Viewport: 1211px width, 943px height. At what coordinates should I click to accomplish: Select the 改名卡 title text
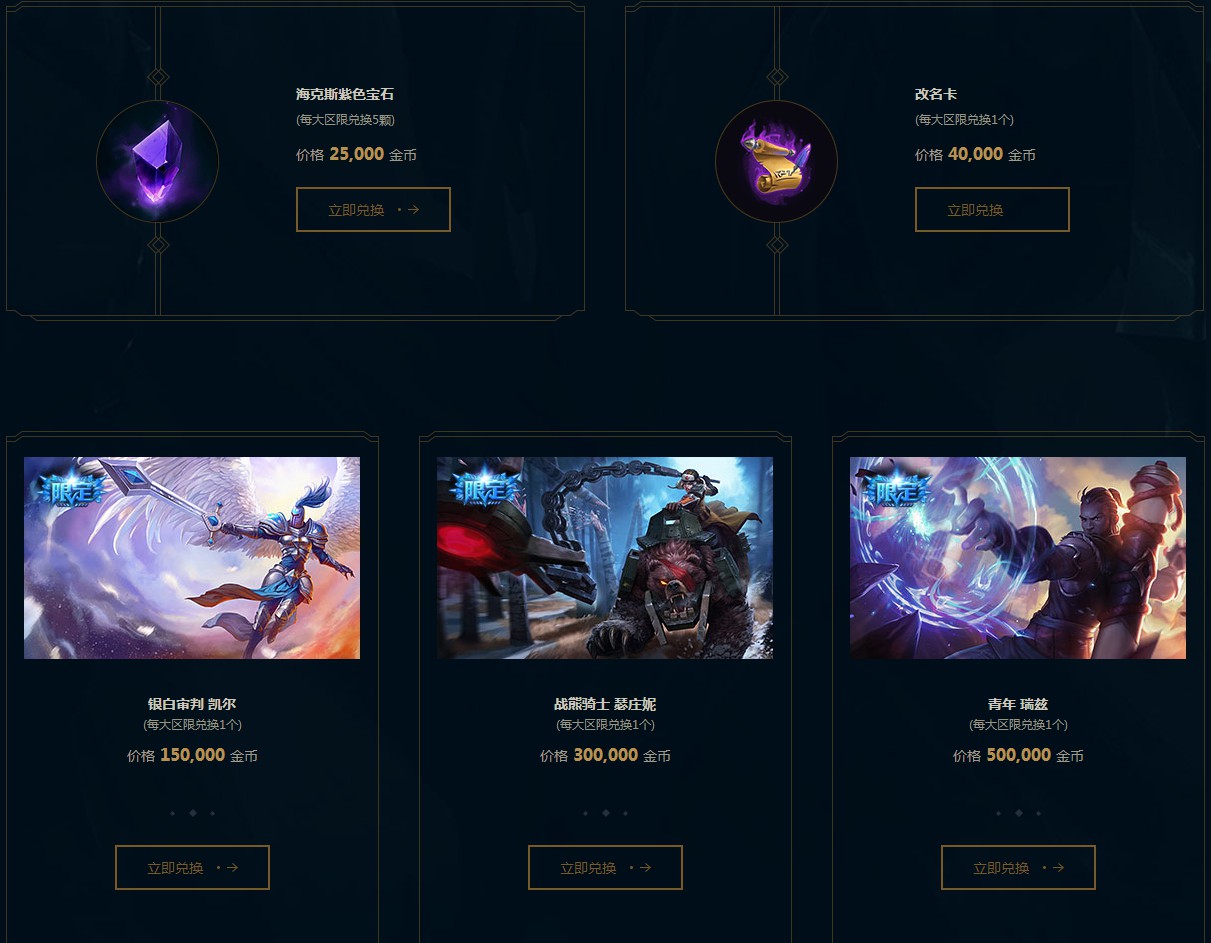click(x=936, y=95)
